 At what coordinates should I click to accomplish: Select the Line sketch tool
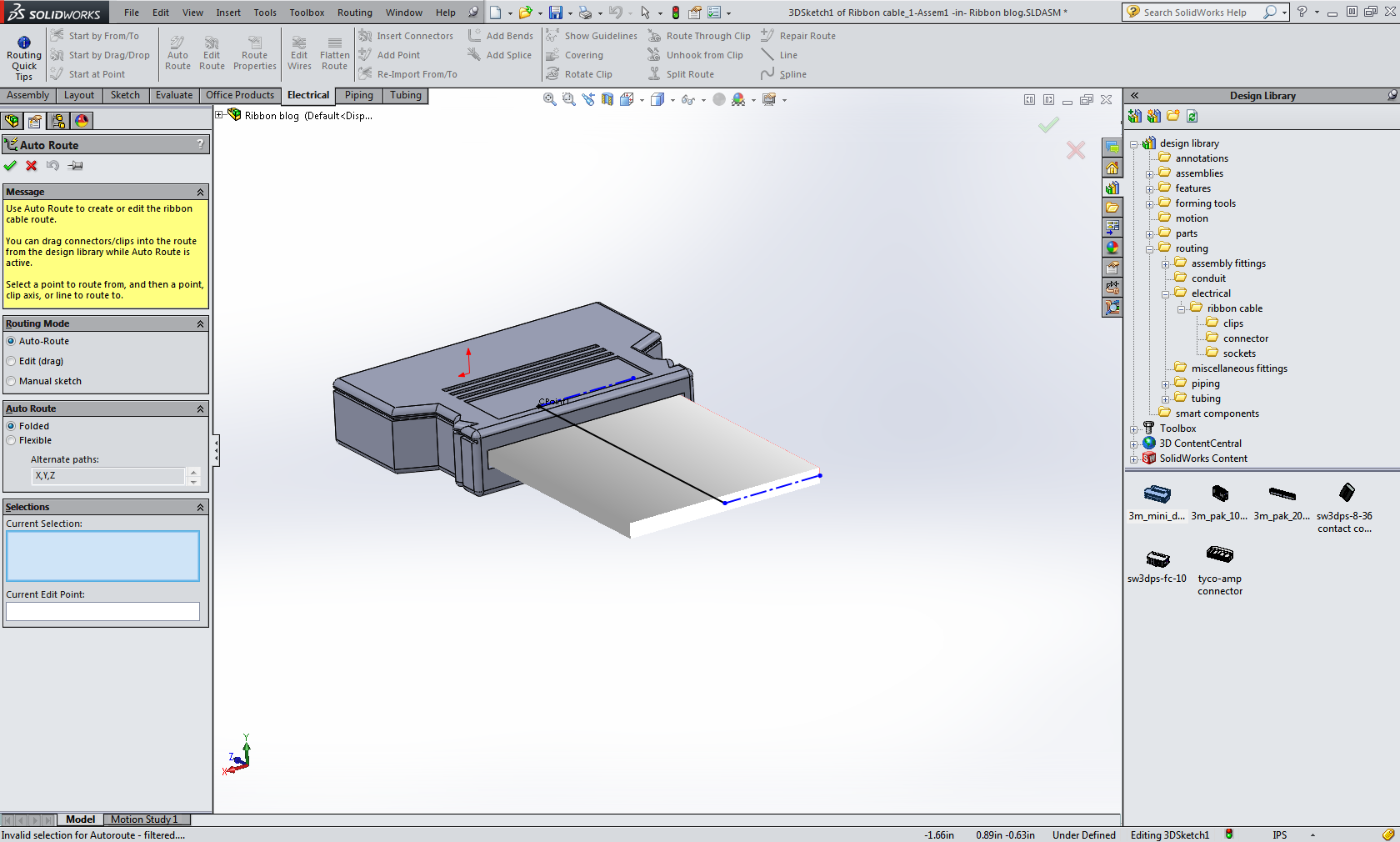[779, 55]
